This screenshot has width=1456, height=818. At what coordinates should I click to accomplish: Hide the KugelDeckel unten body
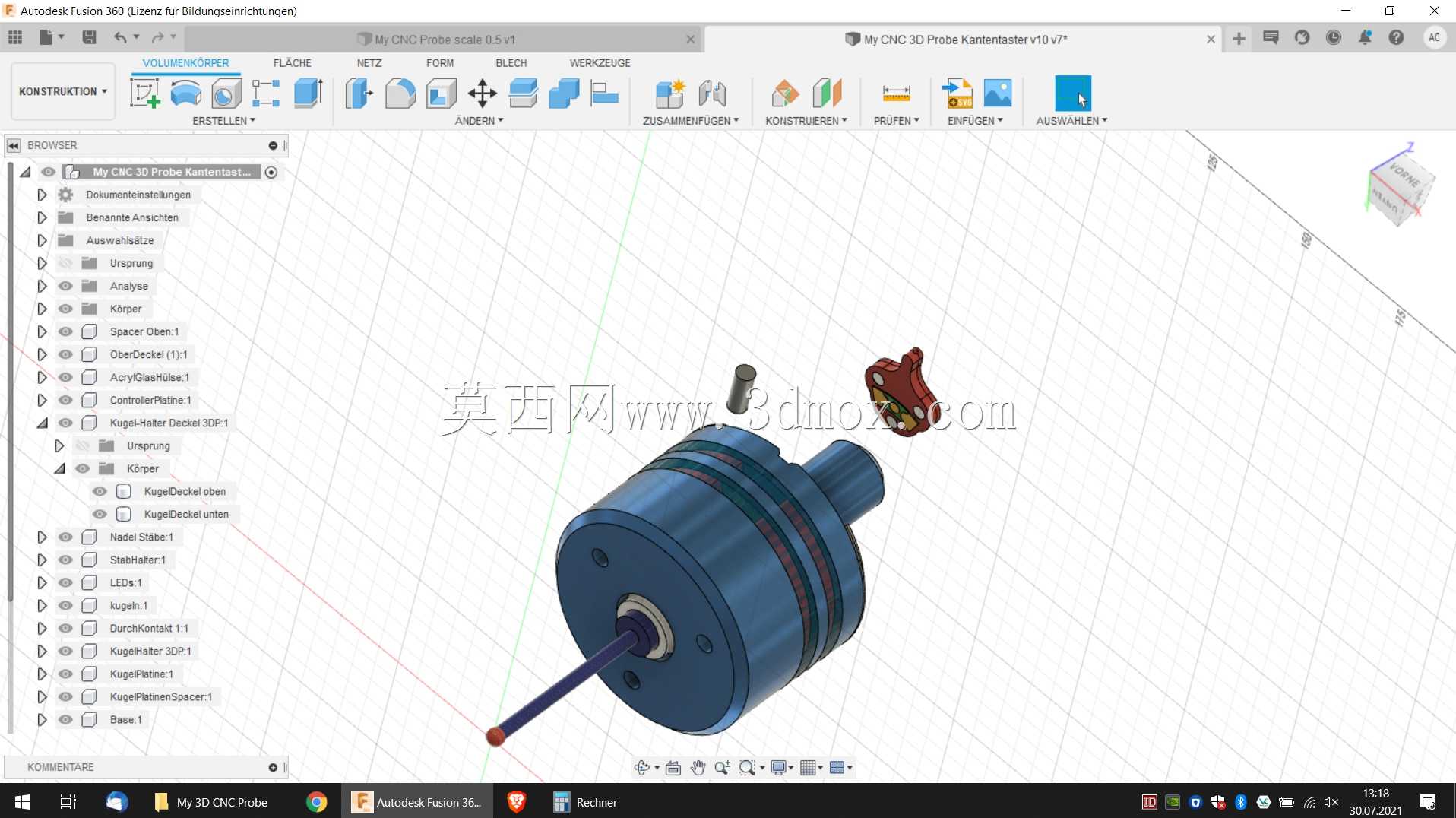tap(100, 514)
